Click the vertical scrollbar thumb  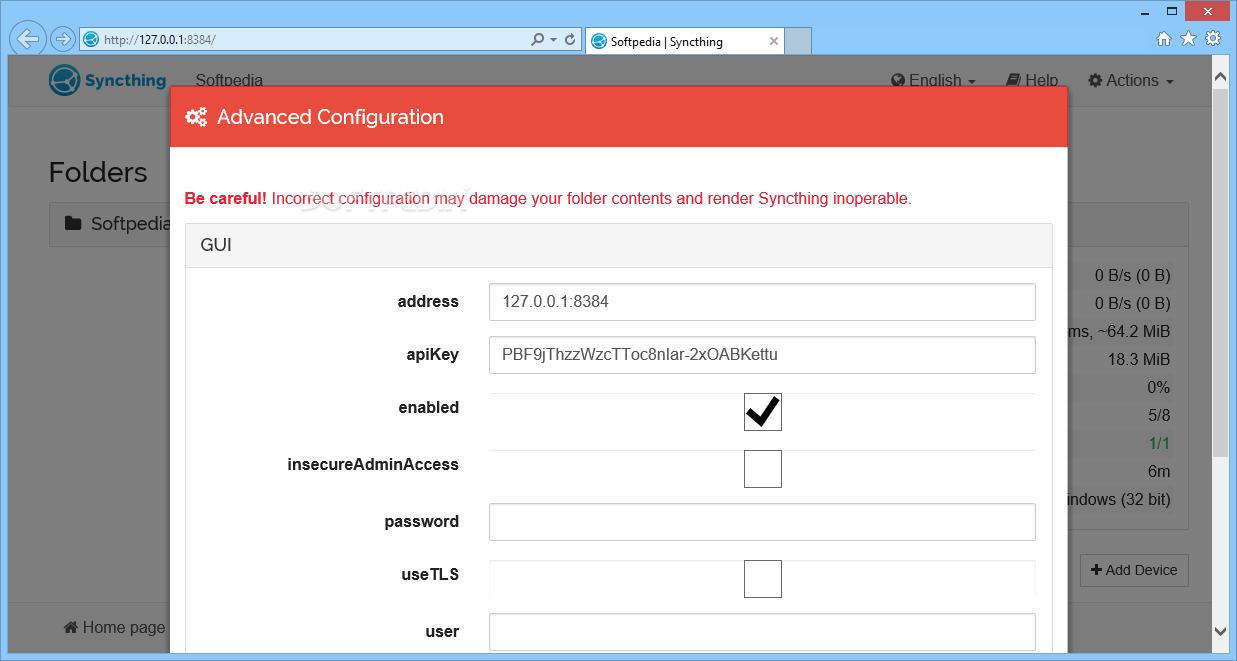[x=1220, y=272]
